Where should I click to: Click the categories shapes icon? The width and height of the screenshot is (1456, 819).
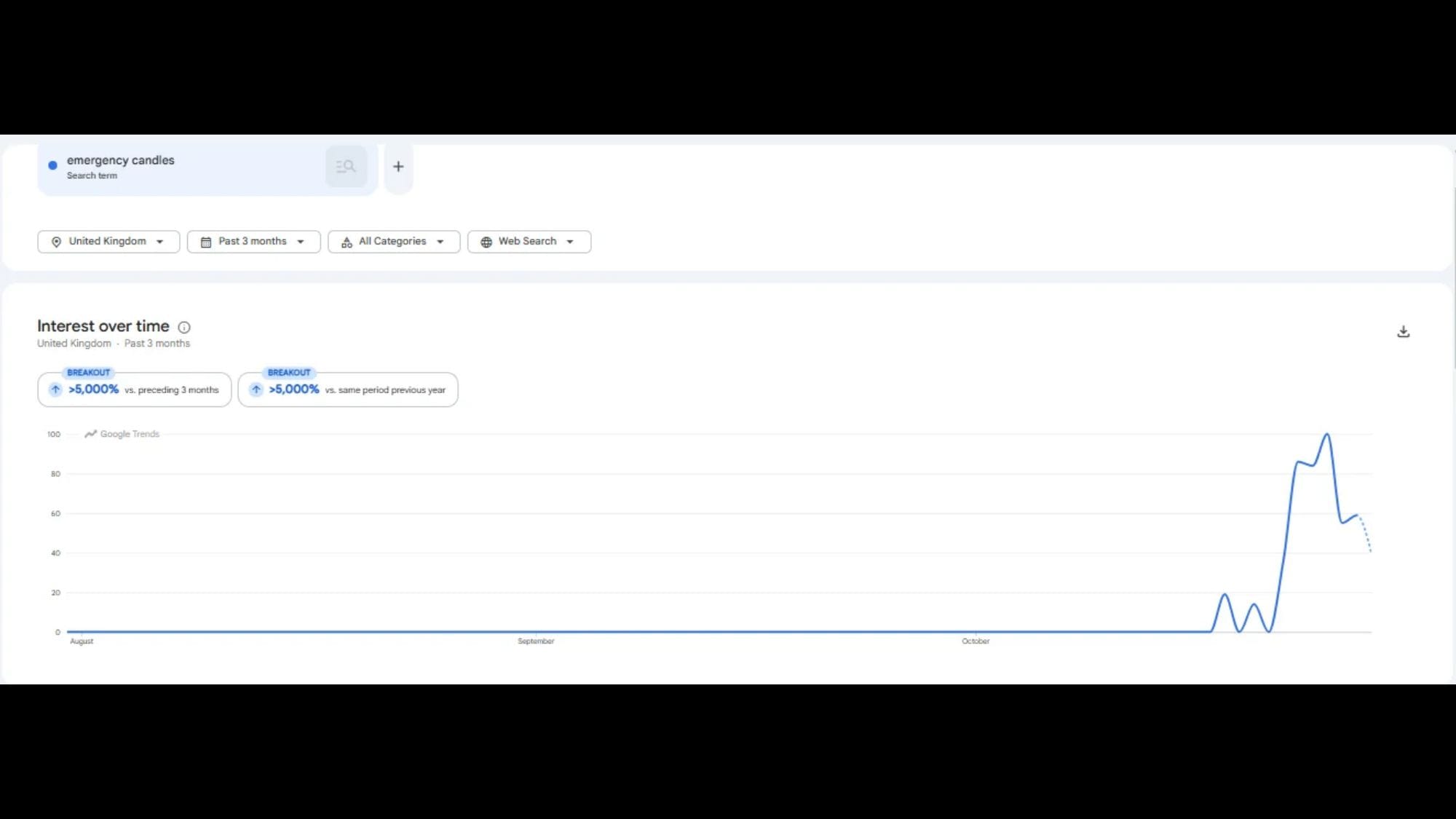[x=347, y=242]
